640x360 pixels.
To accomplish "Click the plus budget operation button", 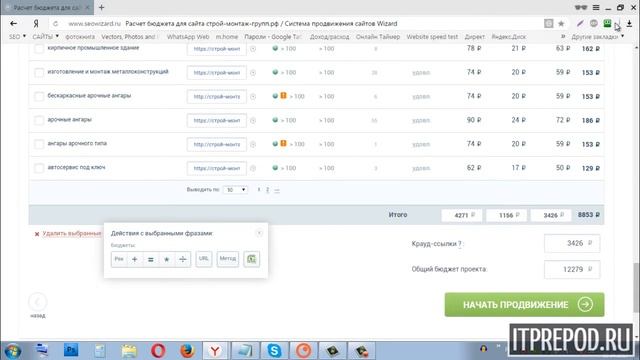I will (135, 259).
